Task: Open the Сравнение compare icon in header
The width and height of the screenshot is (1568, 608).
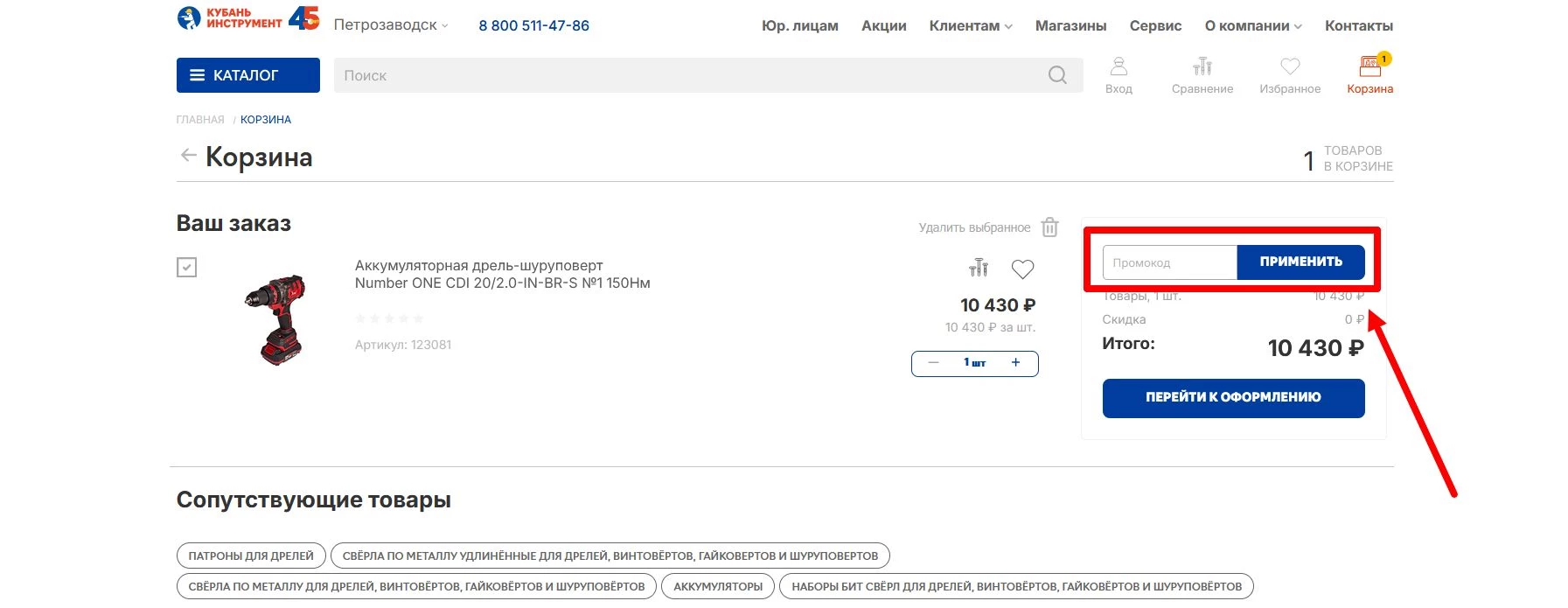Action: pos(1202,67)
